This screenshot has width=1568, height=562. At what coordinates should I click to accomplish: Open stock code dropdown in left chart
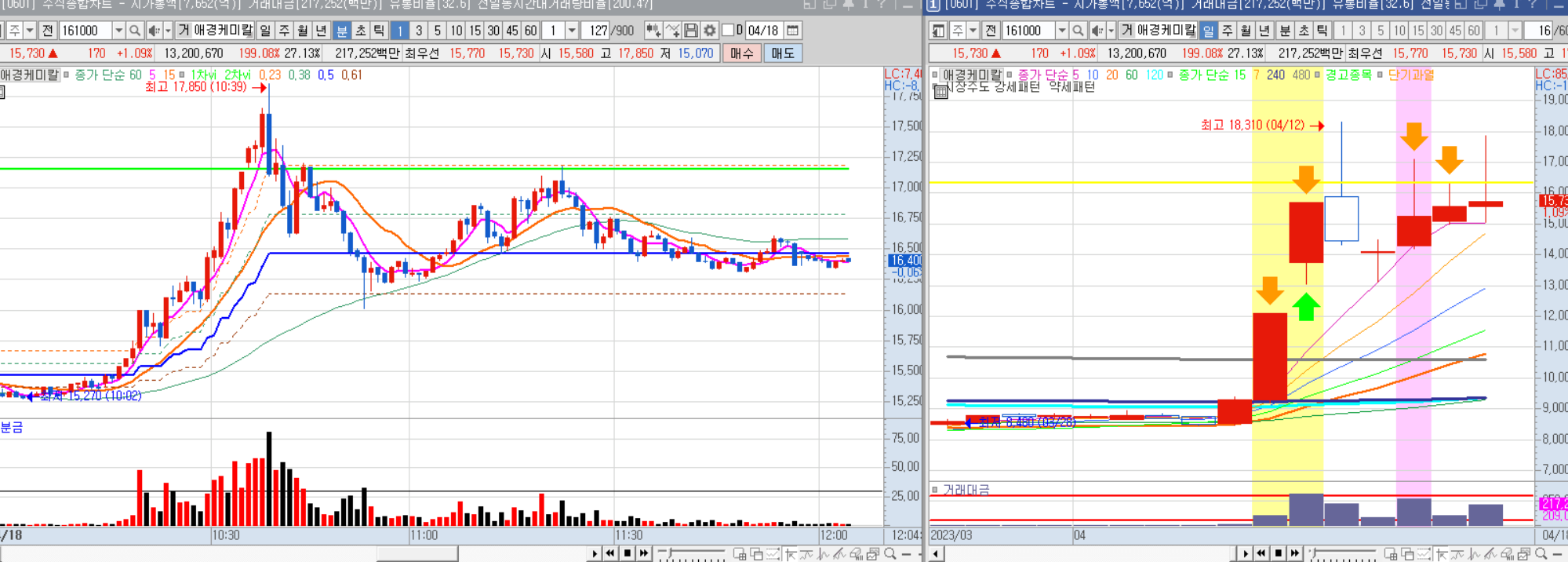click(x=118, y=31)
